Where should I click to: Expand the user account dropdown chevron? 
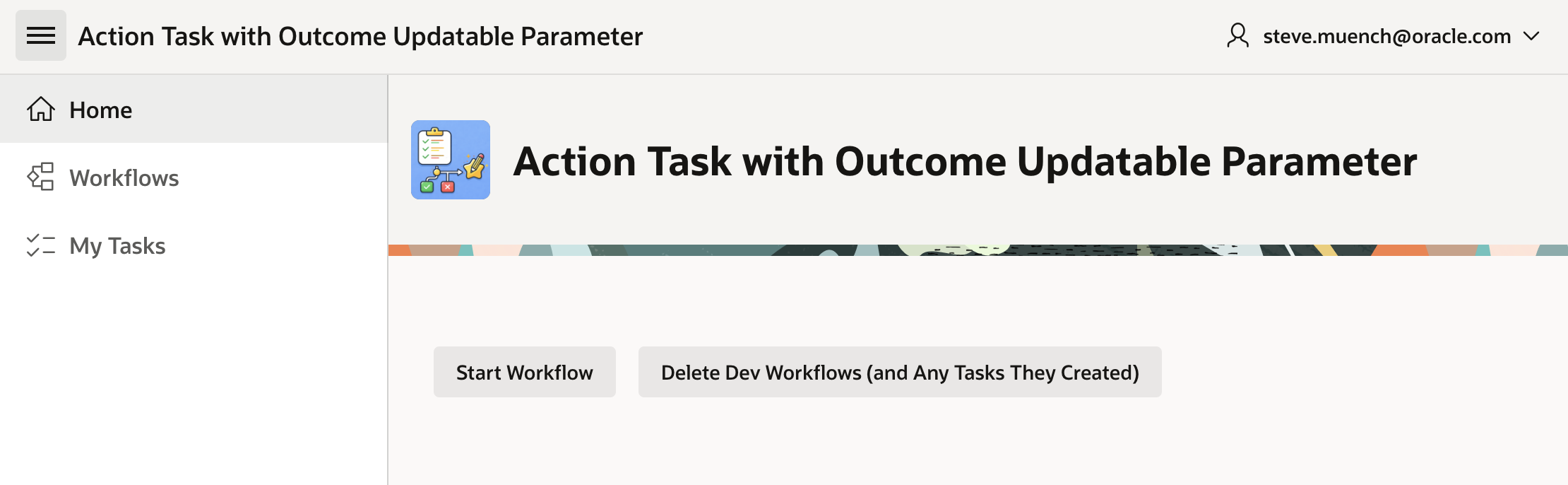pos(1531,36)
